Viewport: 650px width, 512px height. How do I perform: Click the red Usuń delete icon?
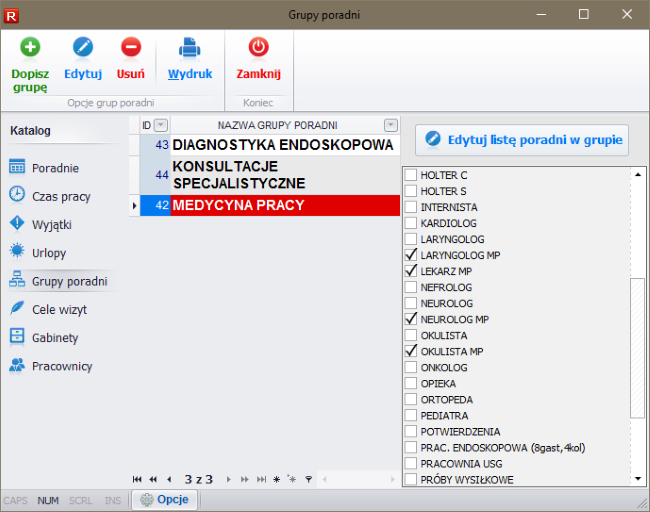click(131, 48)
